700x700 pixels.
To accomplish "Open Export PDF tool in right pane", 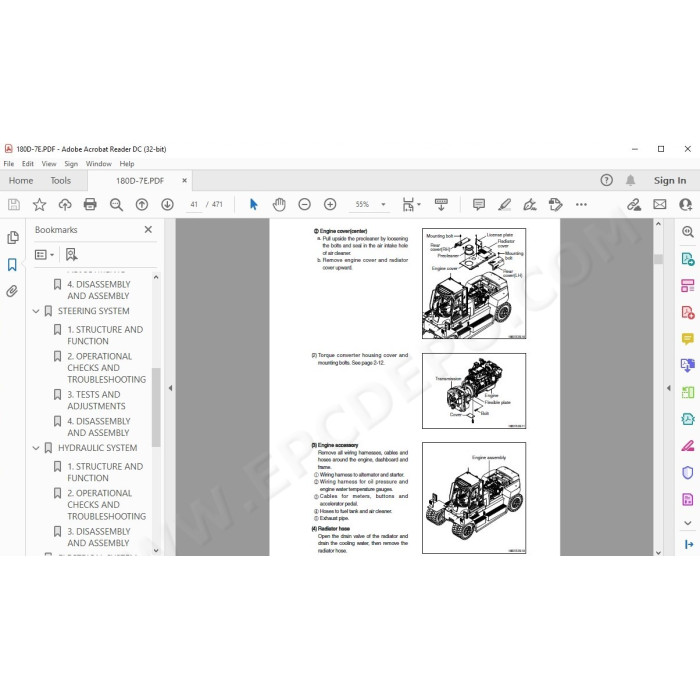I will coord(688,259).
